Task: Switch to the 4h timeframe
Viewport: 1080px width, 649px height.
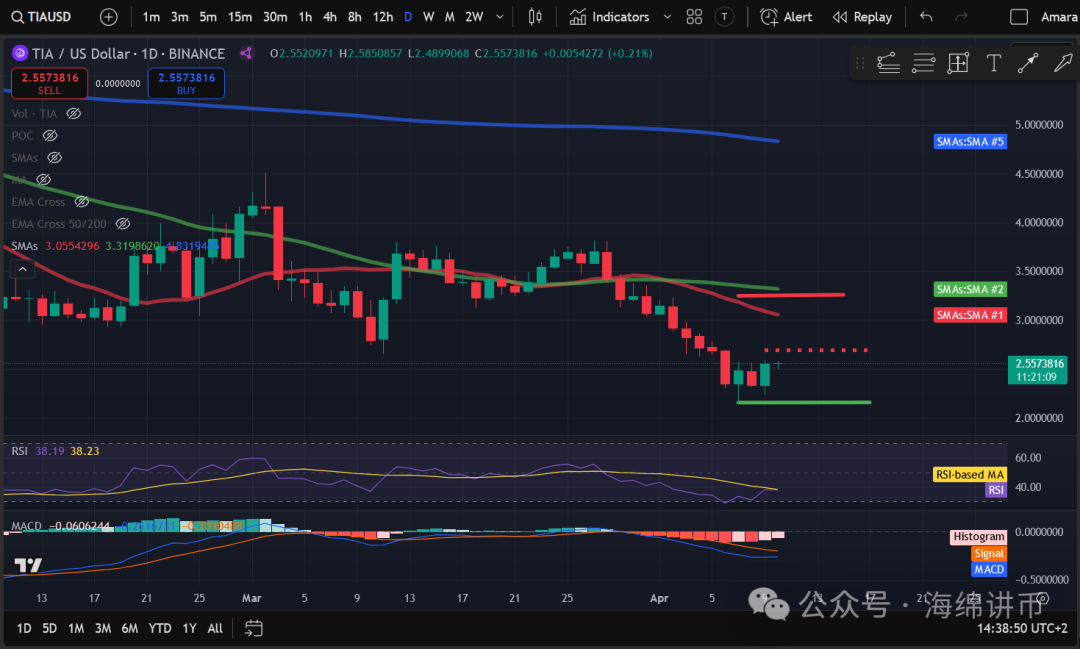Action: [329, 17]
